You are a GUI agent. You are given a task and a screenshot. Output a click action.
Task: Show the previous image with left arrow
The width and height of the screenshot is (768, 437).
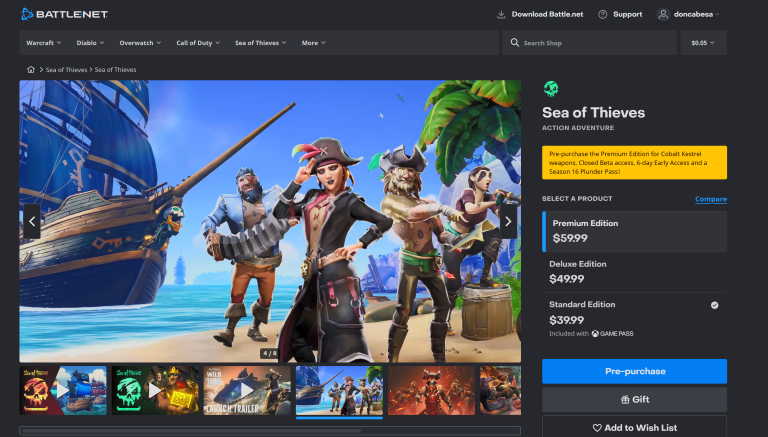[x=32, y=222]
